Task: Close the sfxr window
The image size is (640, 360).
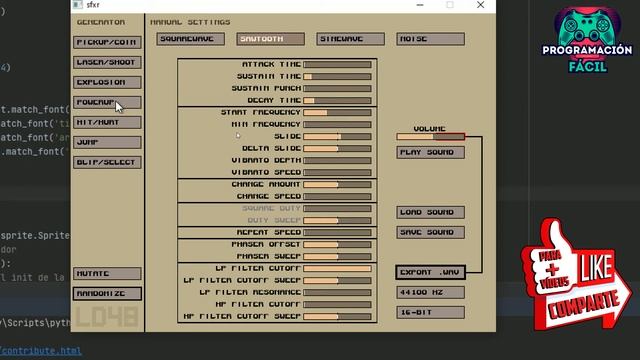Action: (480, 5)
